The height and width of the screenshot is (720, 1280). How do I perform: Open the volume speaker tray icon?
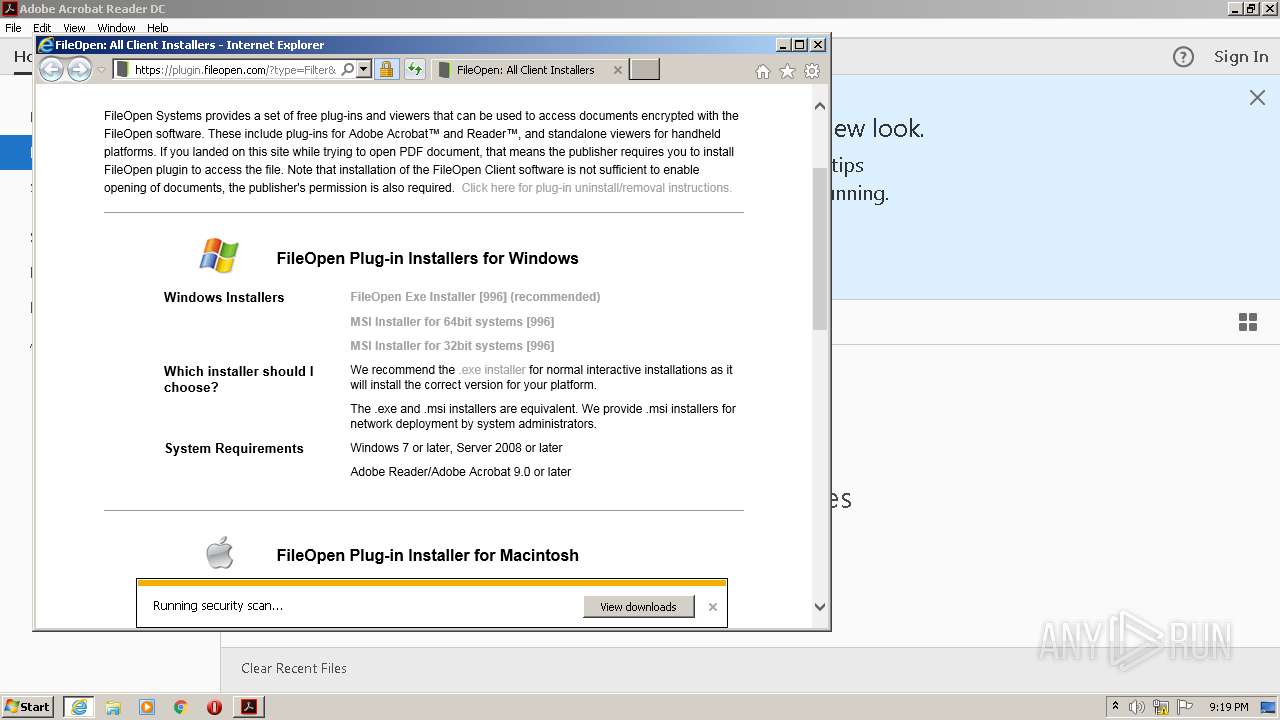point(1137,707)
